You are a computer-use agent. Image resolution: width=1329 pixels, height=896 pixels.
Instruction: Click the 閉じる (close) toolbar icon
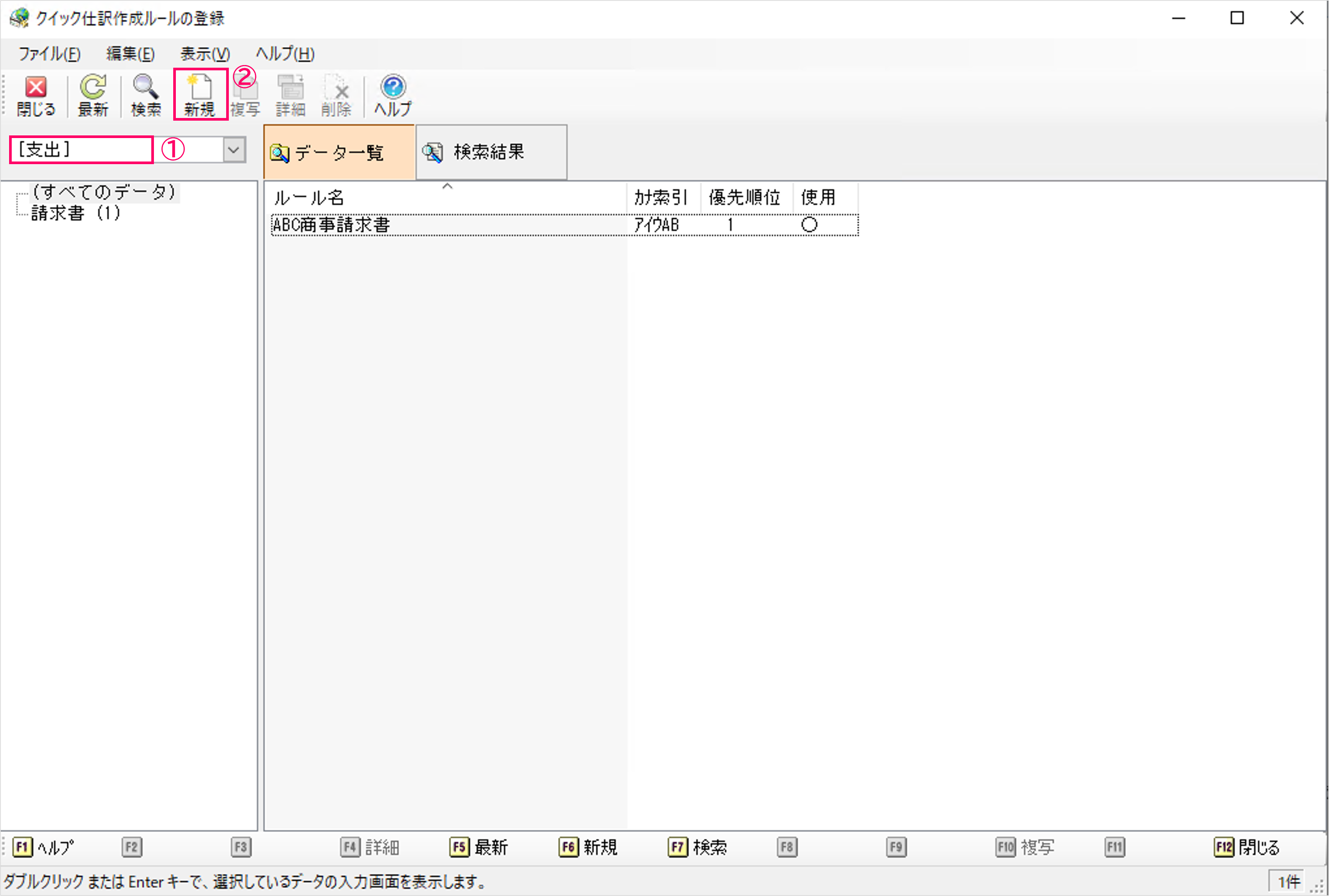click(x=36, y=95)
